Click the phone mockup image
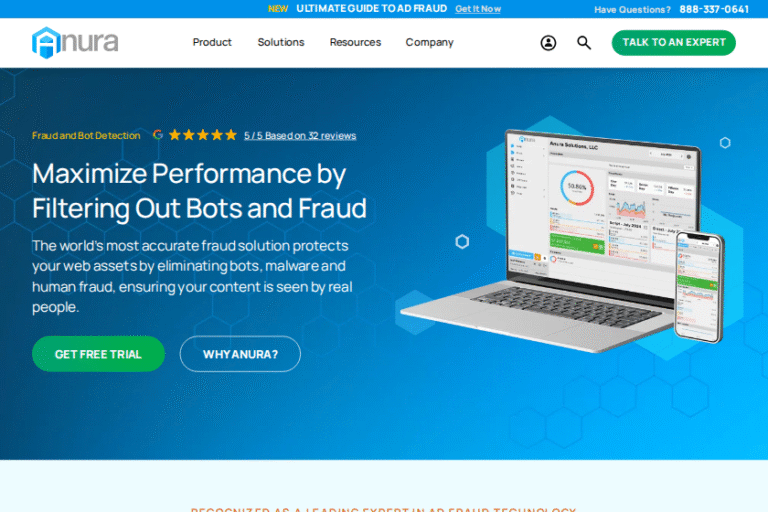This screenshot has width=768, height=512. tap(699, 287)
